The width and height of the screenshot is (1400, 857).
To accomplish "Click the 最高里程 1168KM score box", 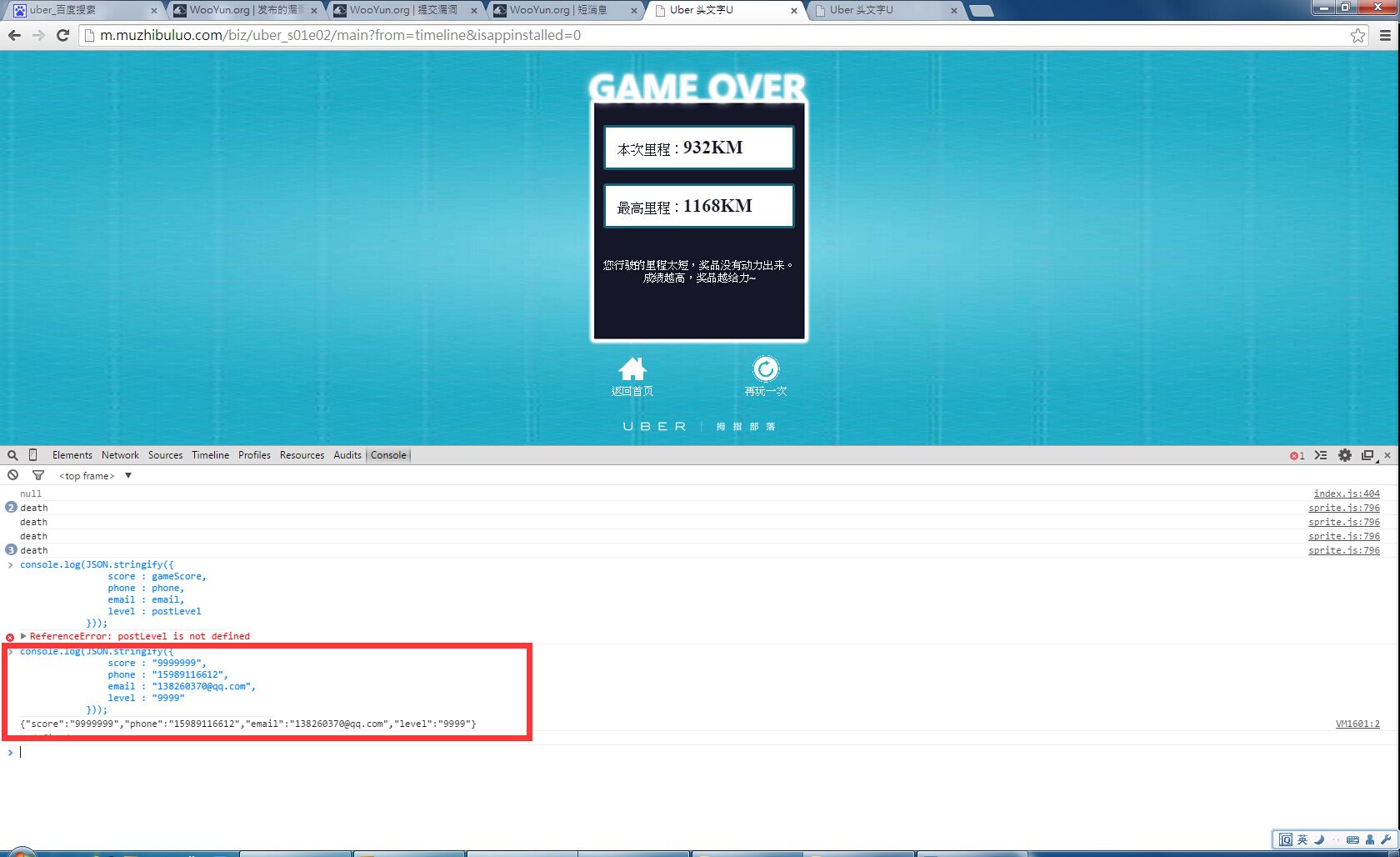I will [699, 206].
